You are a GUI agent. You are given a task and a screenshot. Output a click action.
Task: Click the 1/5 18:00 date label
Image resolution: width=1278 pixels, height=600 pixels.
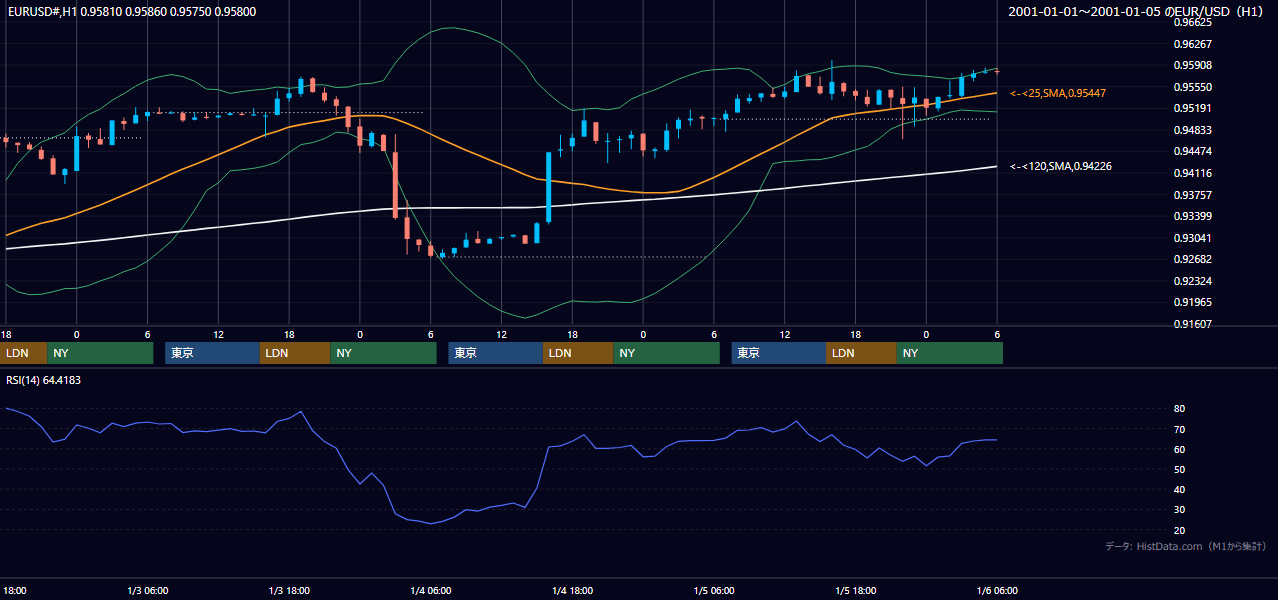pos(855,590)
